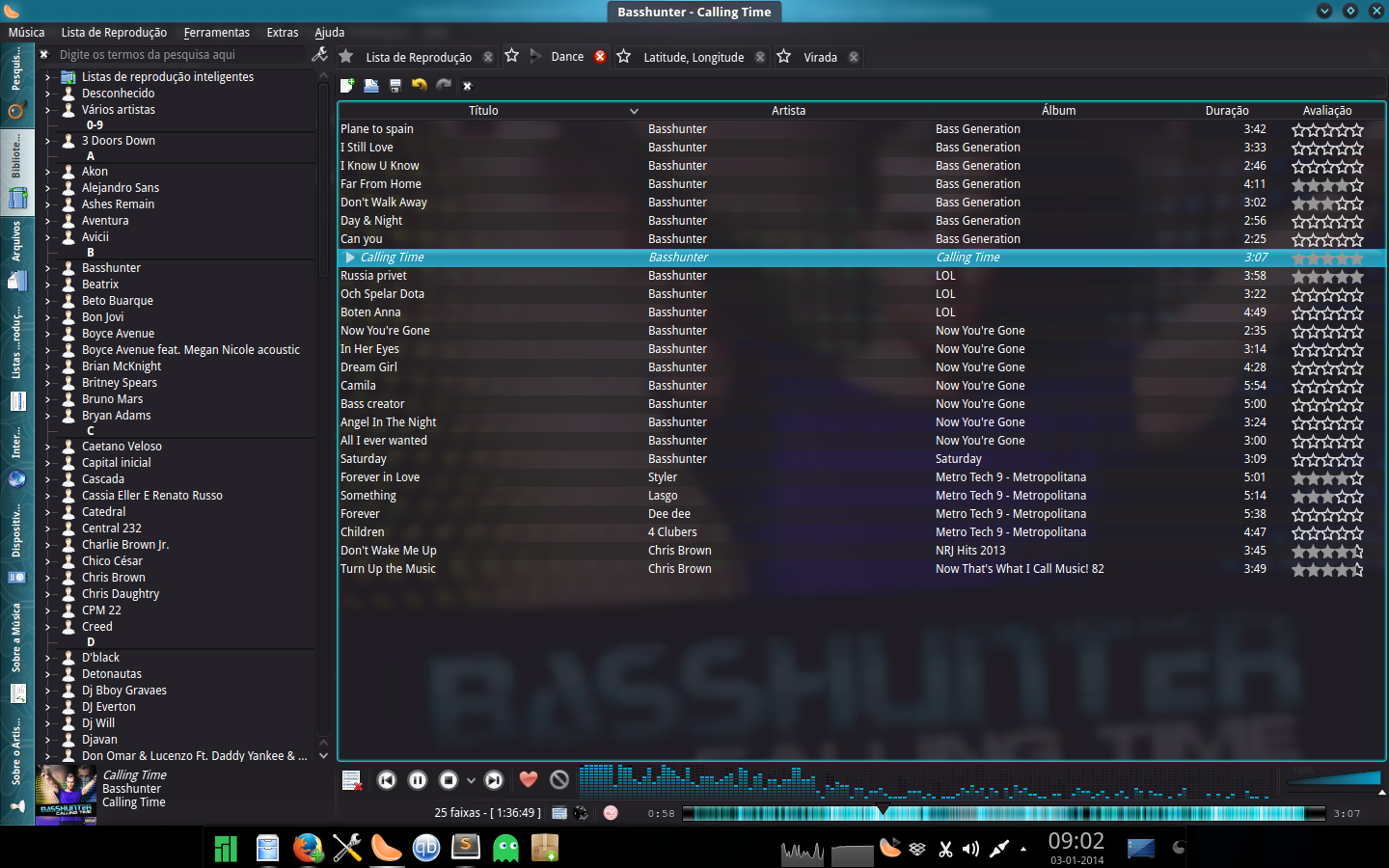Open the Ajuda menu

330,33
